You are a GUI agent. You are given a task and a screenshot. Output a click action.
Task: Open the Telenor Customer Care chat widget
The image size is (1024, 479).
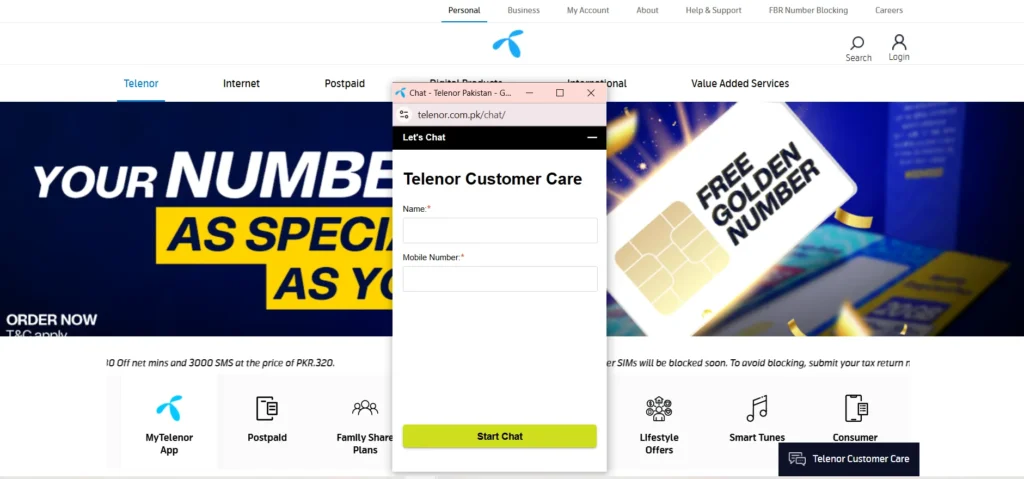click(x=849, y=459)
